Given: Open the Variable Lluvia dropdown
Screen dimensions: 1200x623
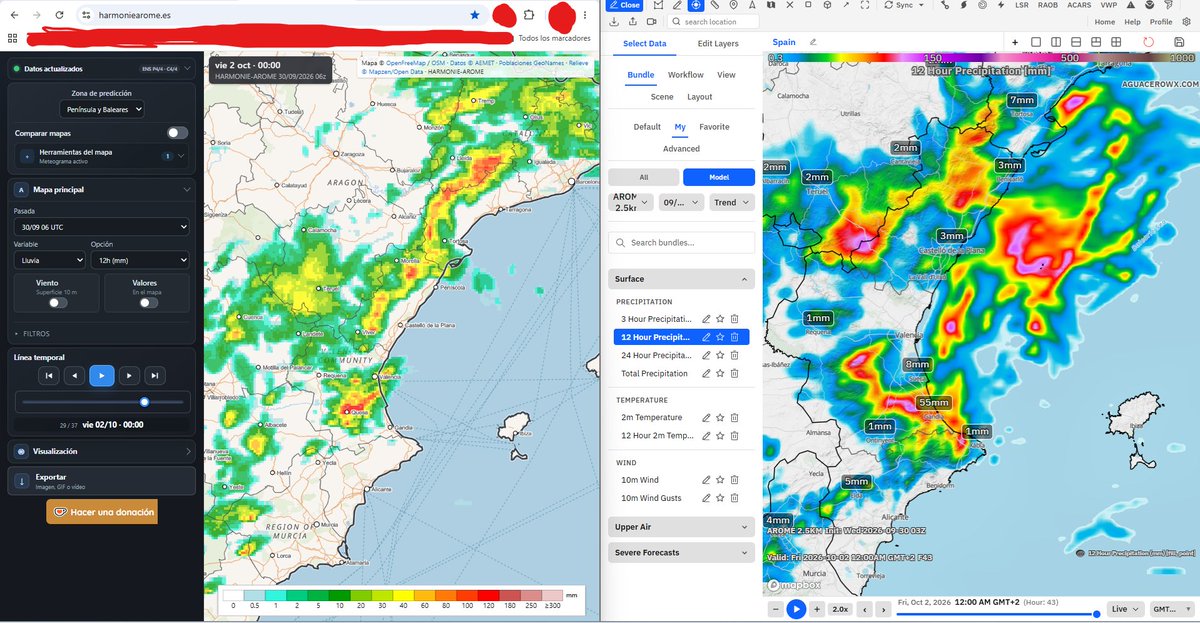Looking at the screenshot, I should coord(49,260).
